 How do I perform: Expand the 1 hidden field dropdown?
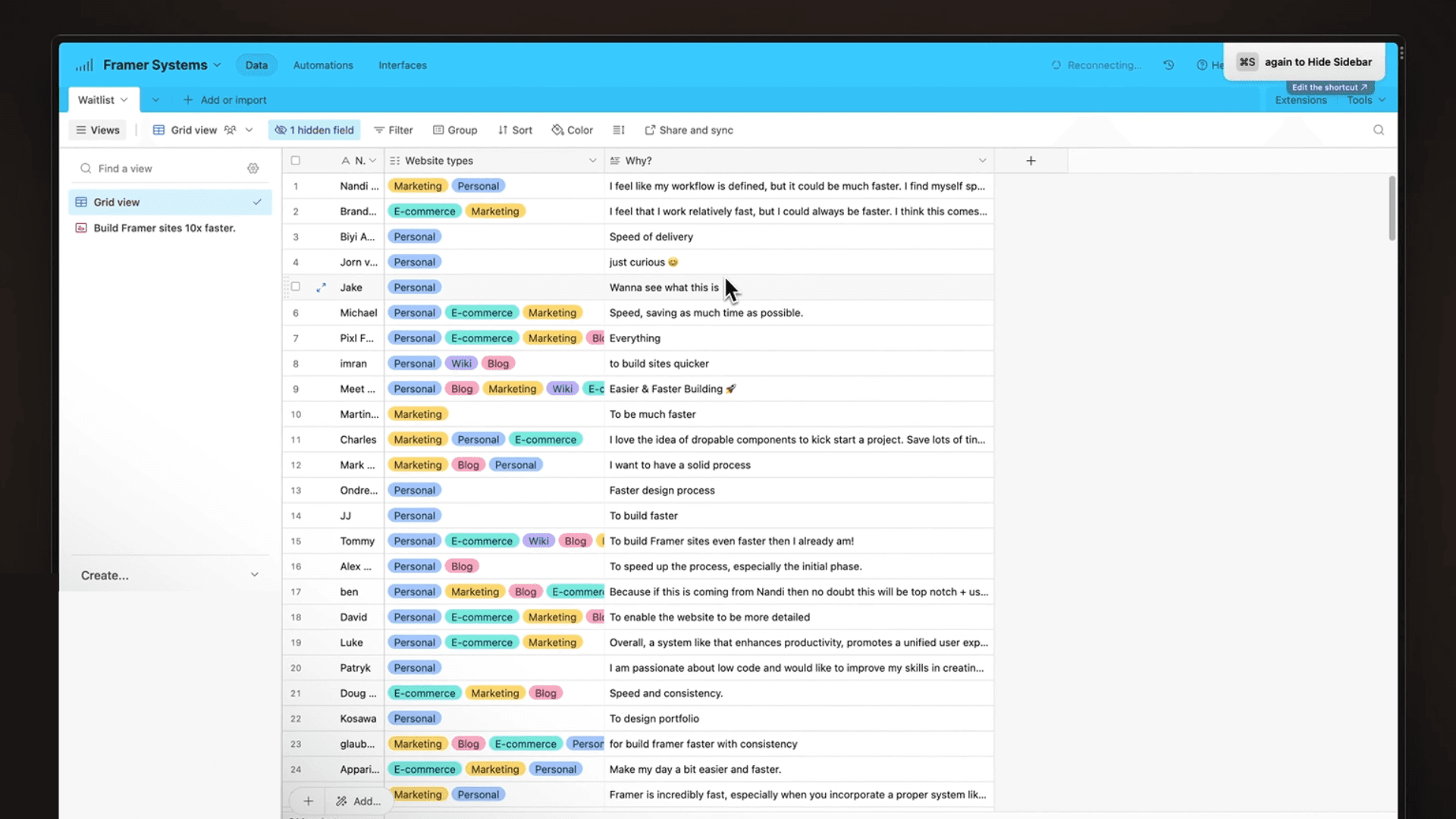pyautogui.click(x=315, y=130)
